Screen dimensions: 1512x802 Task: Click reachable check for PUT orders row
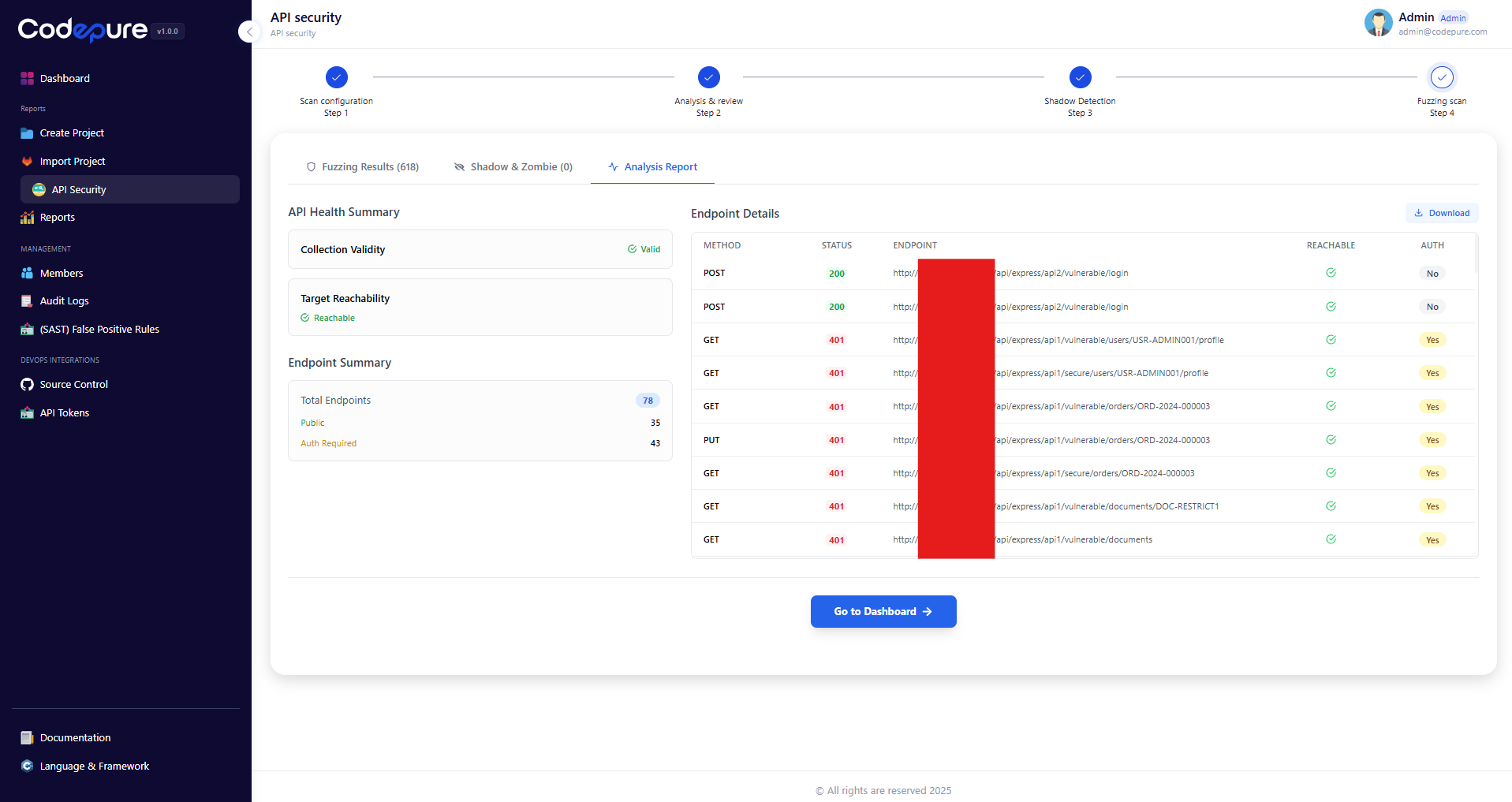tap(1331, 440)
